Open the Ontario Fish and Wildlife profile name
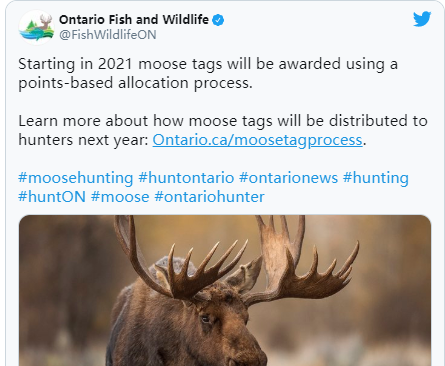Image resolution: width=445 pixels, height=366 pixels. pos(134,20)
